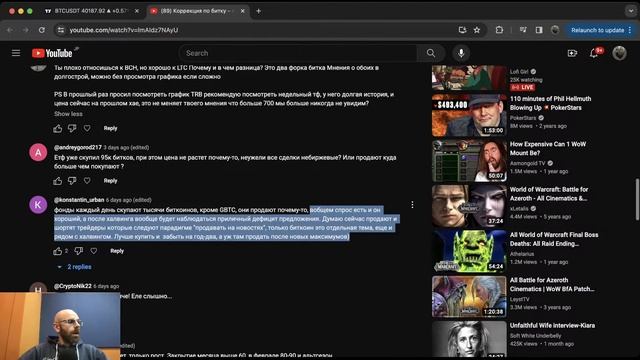Open a new browser tab
The width and height of the screenshot is (640, 360).
point(258,11)
